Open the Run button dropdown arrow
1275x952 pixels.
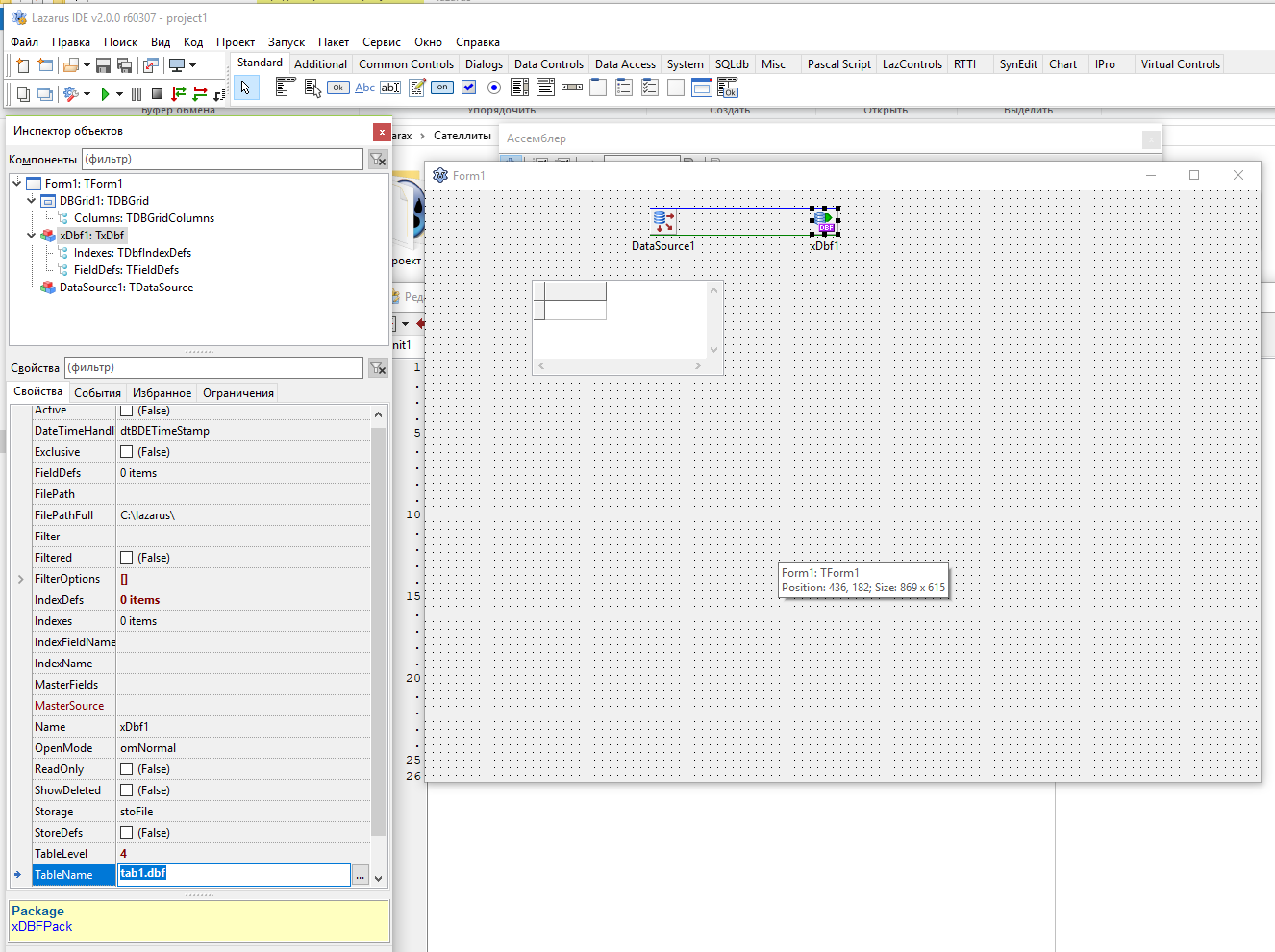[x=119, y=94]
